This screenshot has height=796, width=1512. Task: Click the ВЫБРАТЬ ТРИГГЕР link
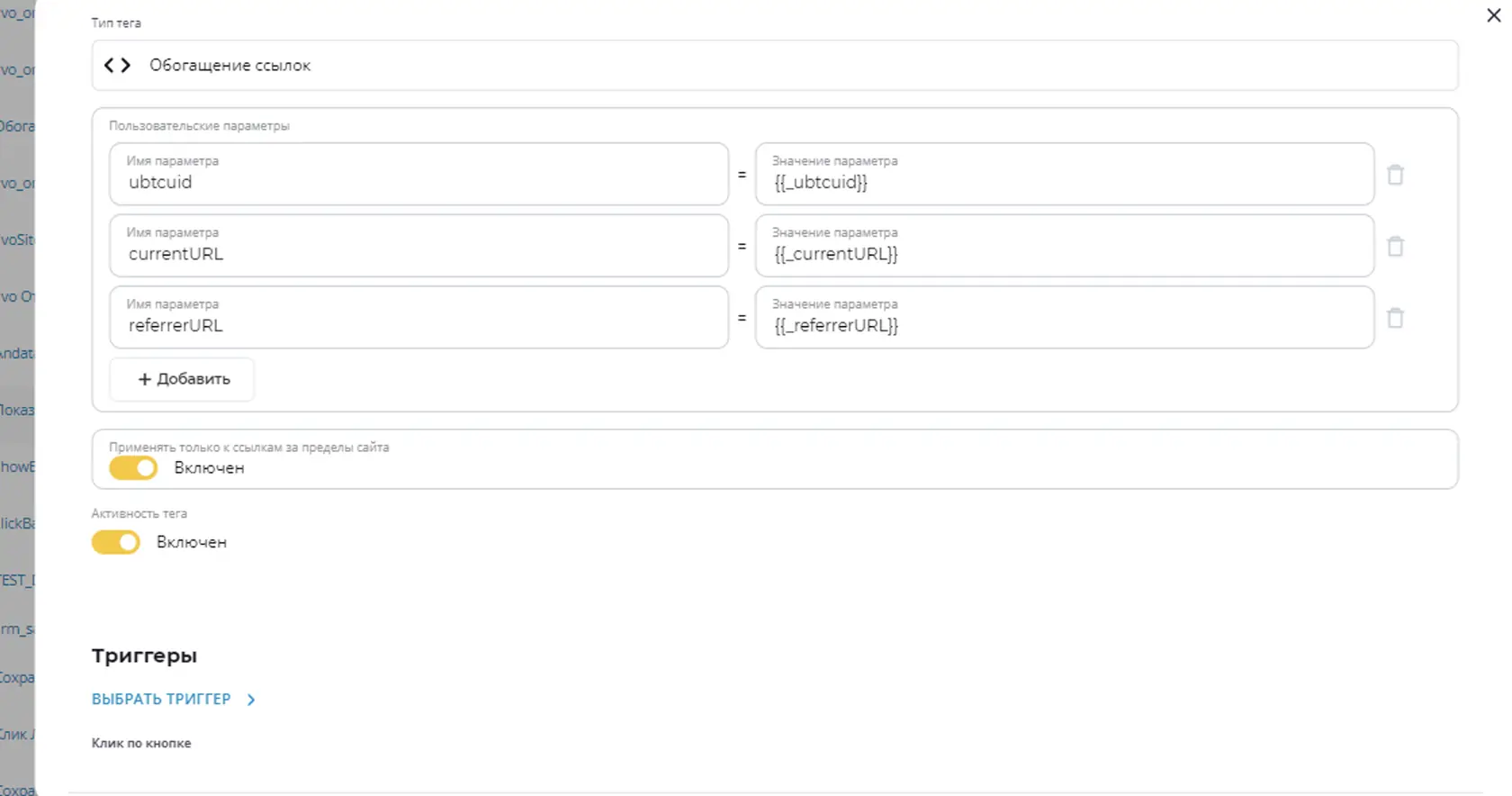coord(161,699)
